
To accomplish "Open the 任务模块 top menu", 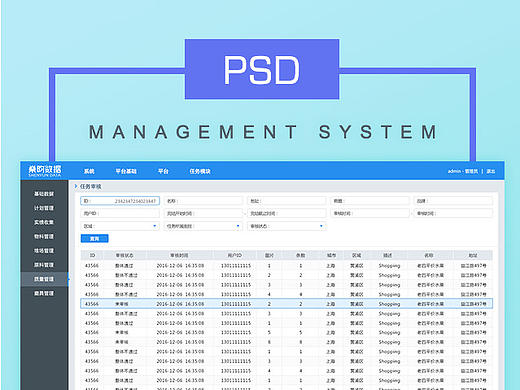I will (x=200, y=171).
